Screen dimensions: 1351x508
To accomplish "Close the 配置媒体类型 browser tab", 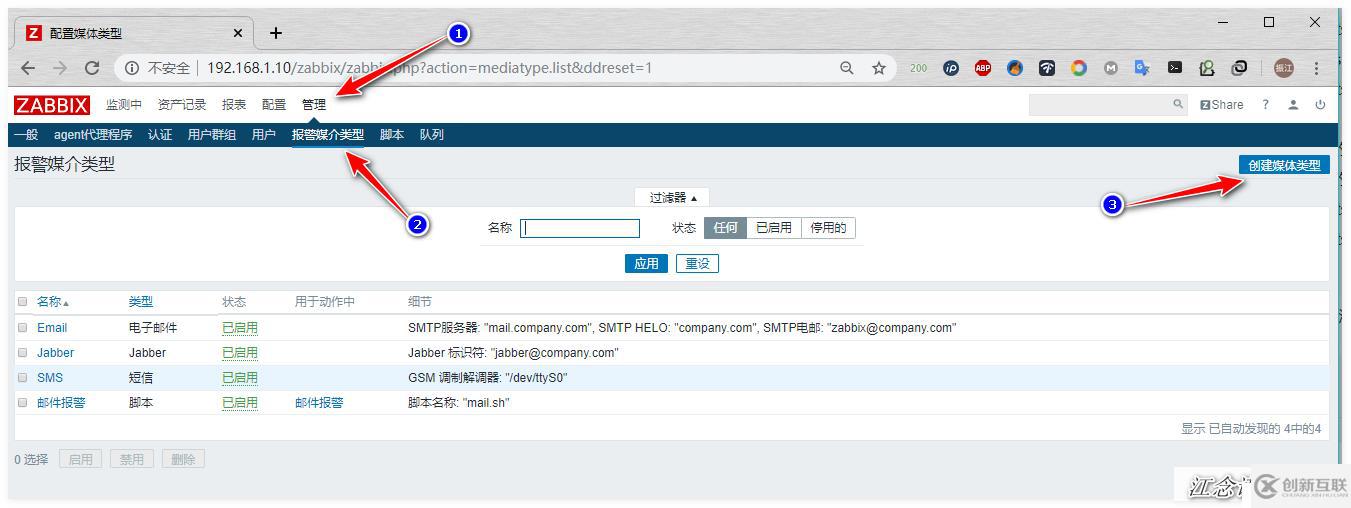I will click(x=237, y=33).
